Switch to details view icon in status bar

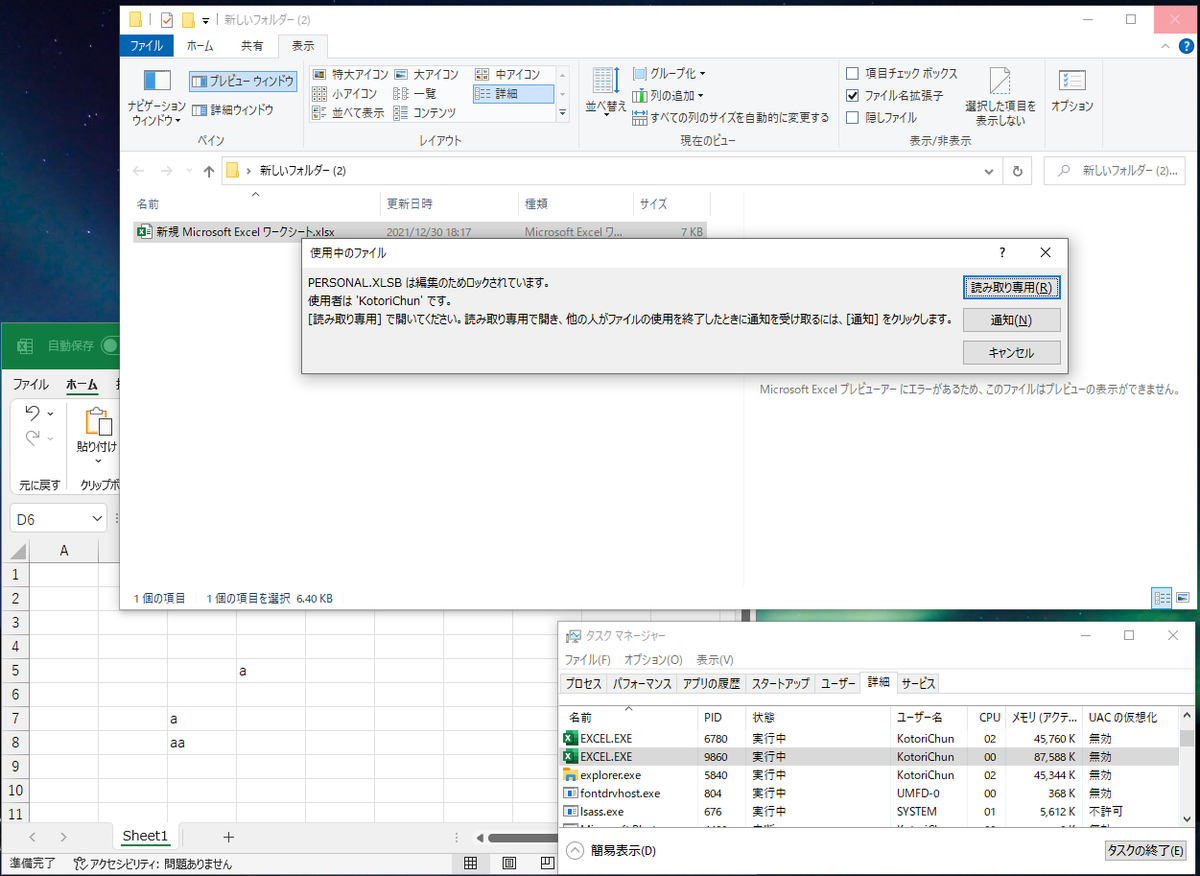(1162, 598)
